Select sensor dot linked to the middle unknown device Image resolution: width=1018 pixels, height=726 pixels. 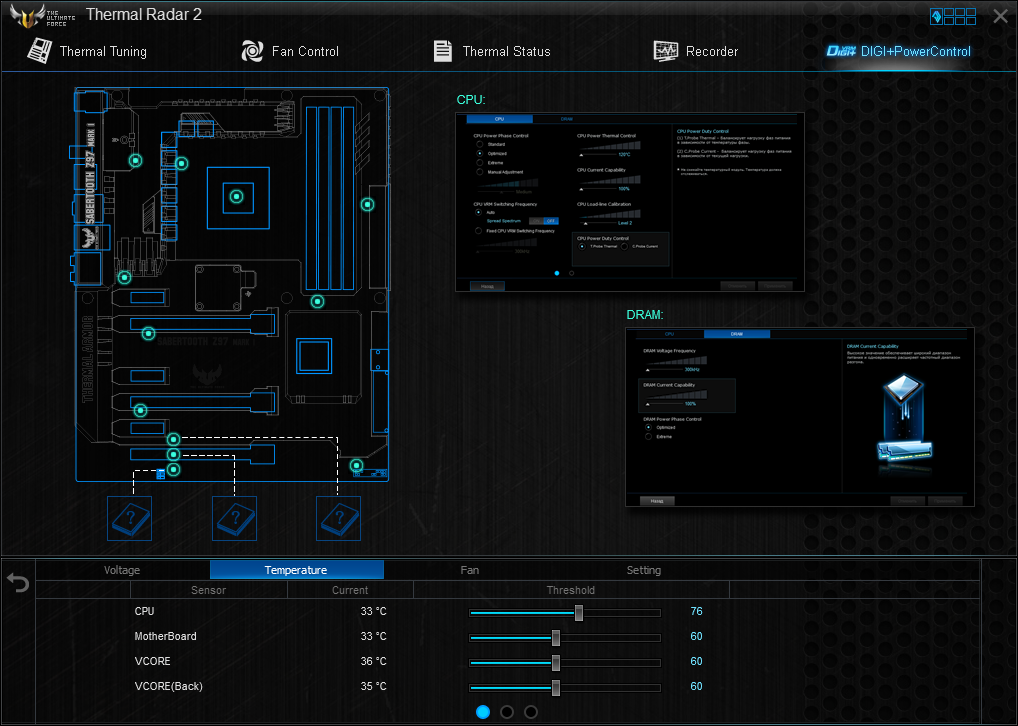point(173,455)
